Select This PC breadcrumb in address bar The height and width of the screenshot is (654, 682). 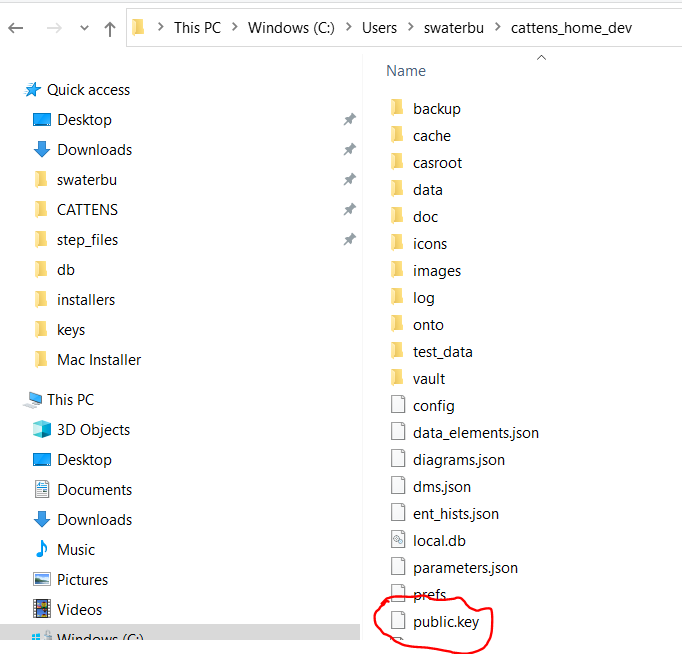[x=197, y=28]
